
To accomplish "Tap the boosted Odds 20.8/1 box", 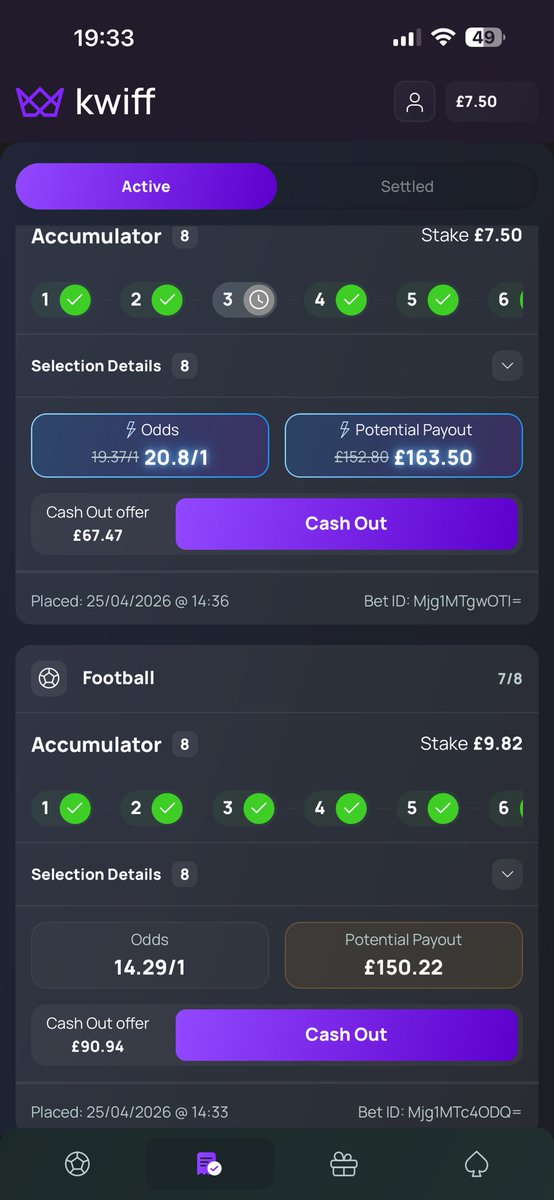I will click(150, 445).
